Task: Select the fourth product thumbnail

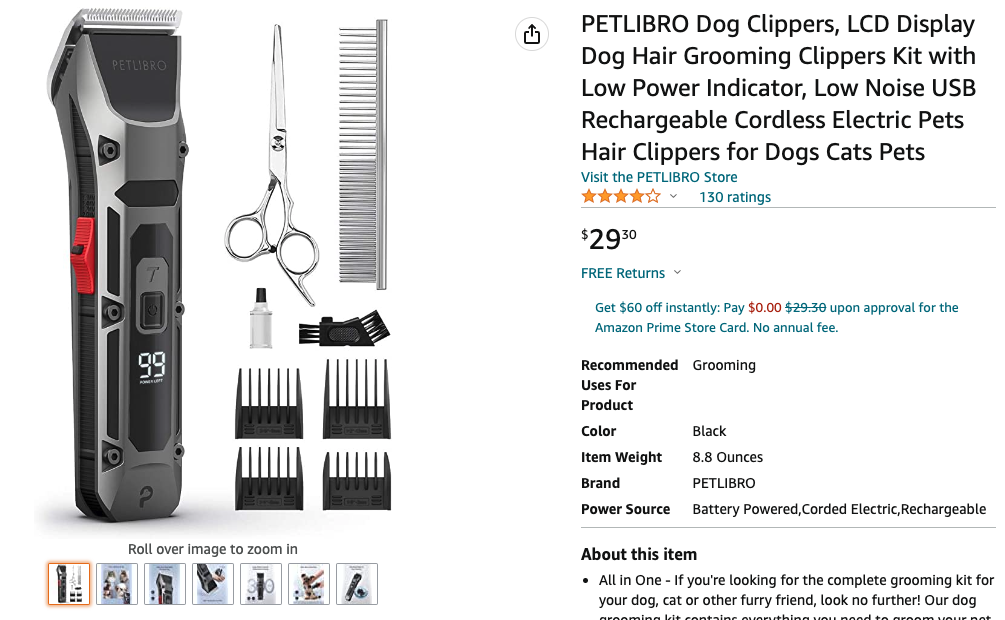Action: tap(212, 583)
